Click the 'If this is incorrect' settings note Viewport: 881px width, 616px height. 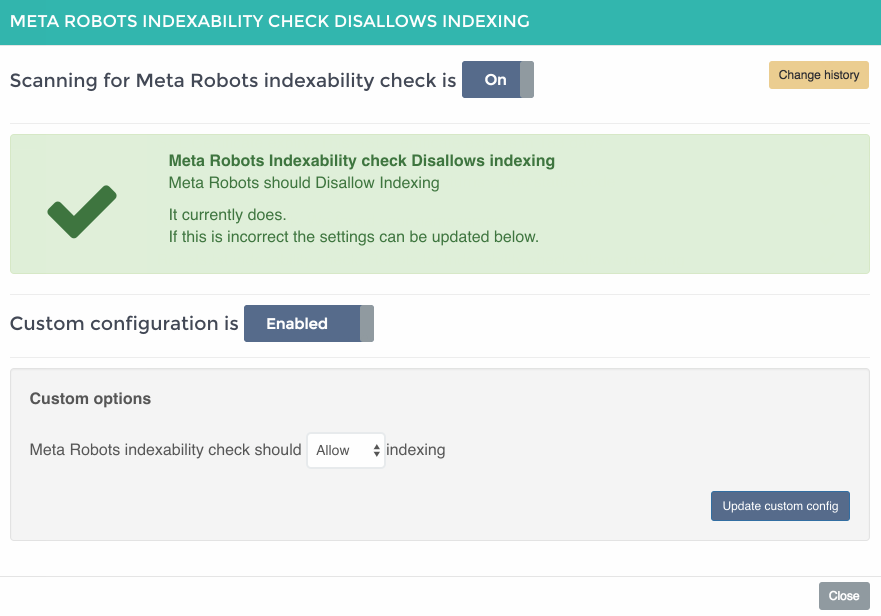coord(353,237)
